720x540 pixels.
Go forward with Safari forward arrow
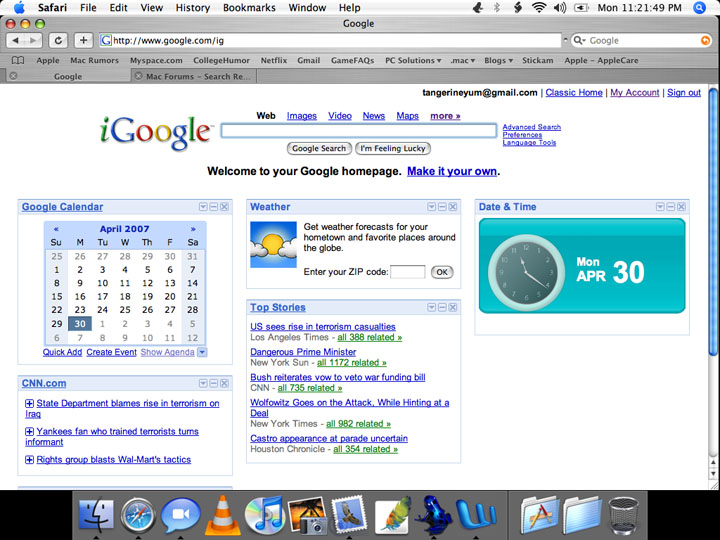point(33,40)
